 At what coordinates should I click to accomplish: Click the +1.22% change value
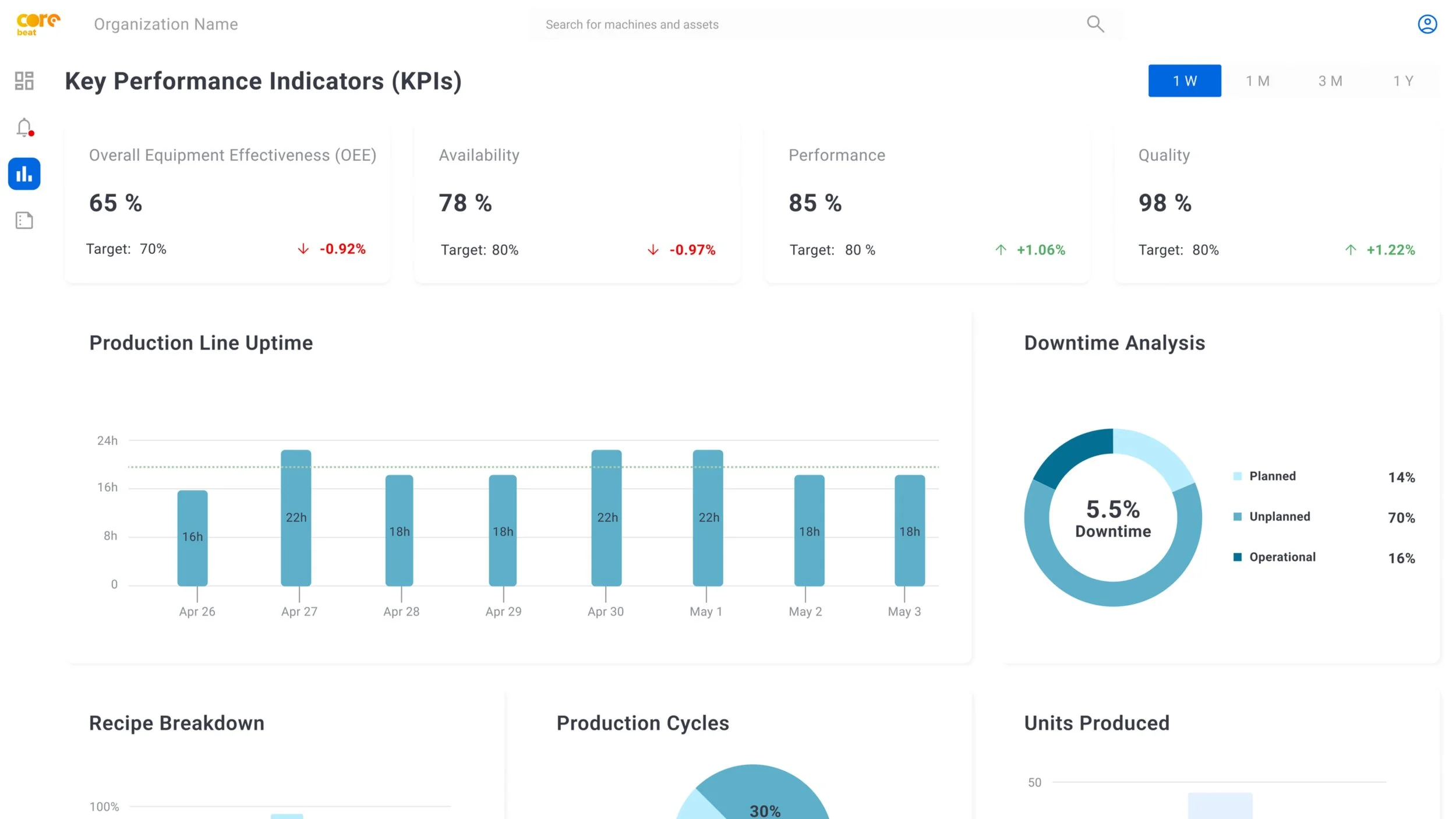pos(1391,250)
